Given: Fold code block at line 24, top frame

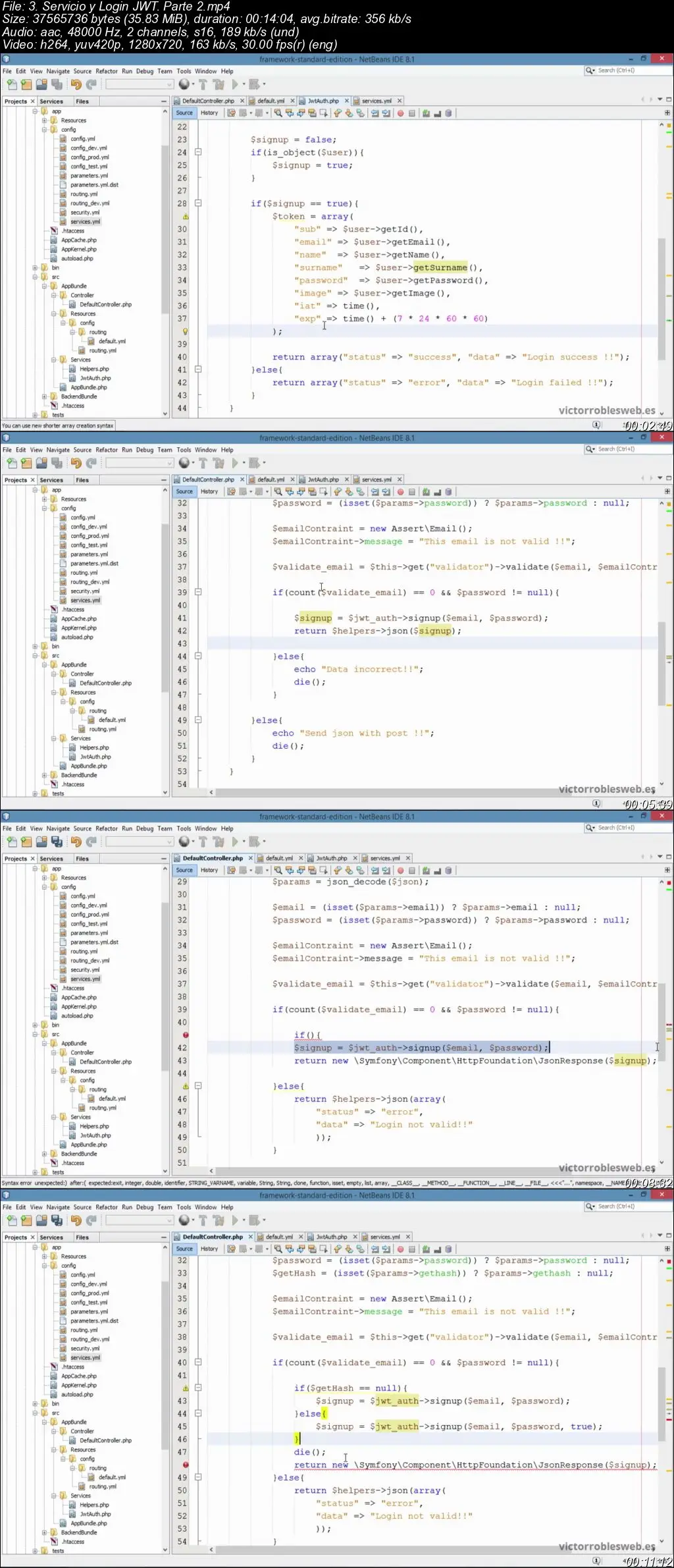Looking at the screenshot, I should (197, 152).
